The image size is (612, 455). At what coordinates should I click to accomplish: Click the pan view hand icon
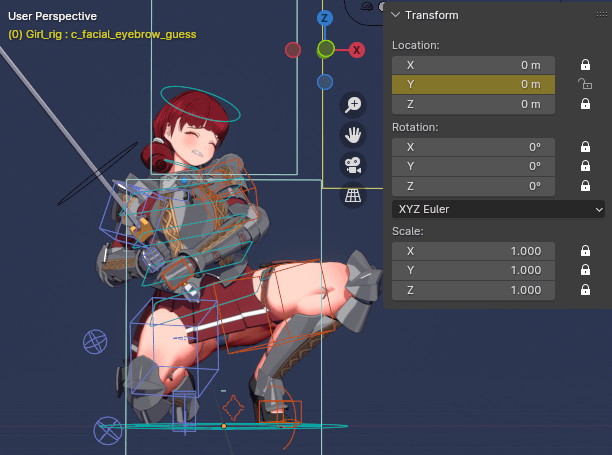click(353, 135)
